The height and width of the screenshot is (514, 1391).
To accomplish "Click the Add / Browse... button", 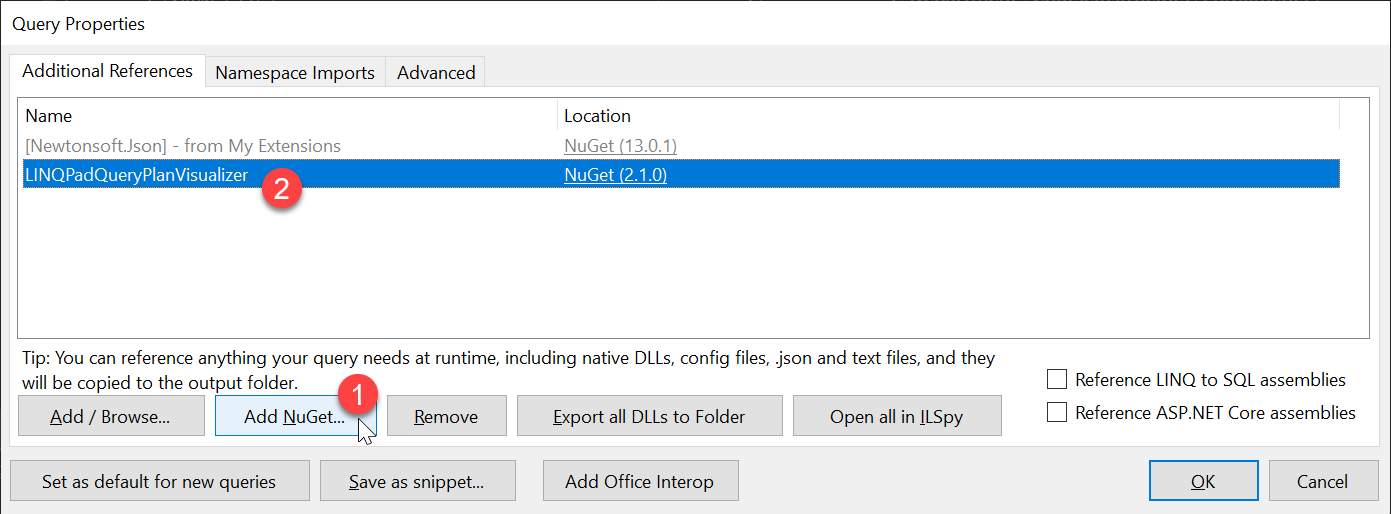I will pyautogui.click(x=110, y=416).
